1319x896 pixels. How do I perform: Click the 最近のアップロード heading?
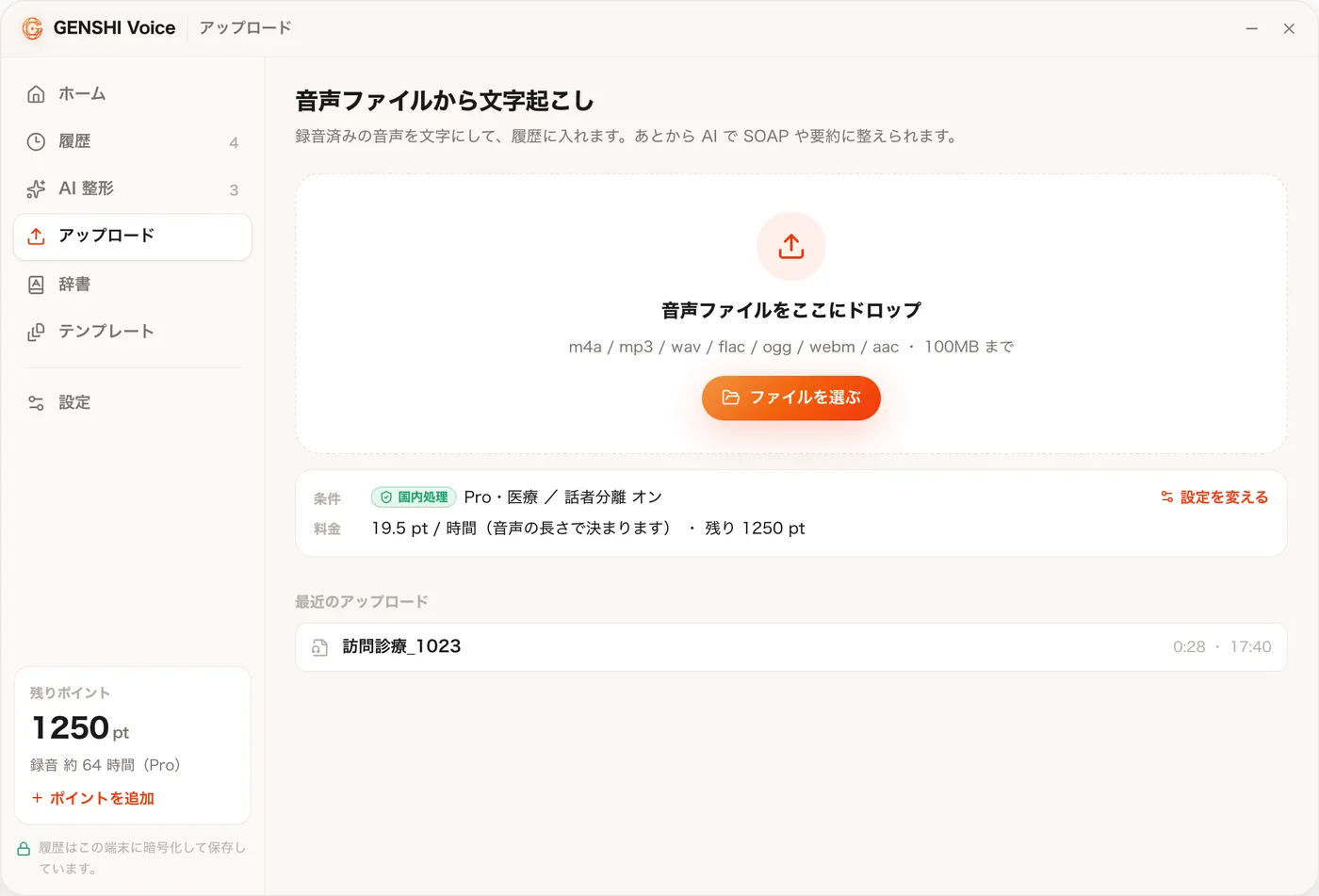click(362, 602)
